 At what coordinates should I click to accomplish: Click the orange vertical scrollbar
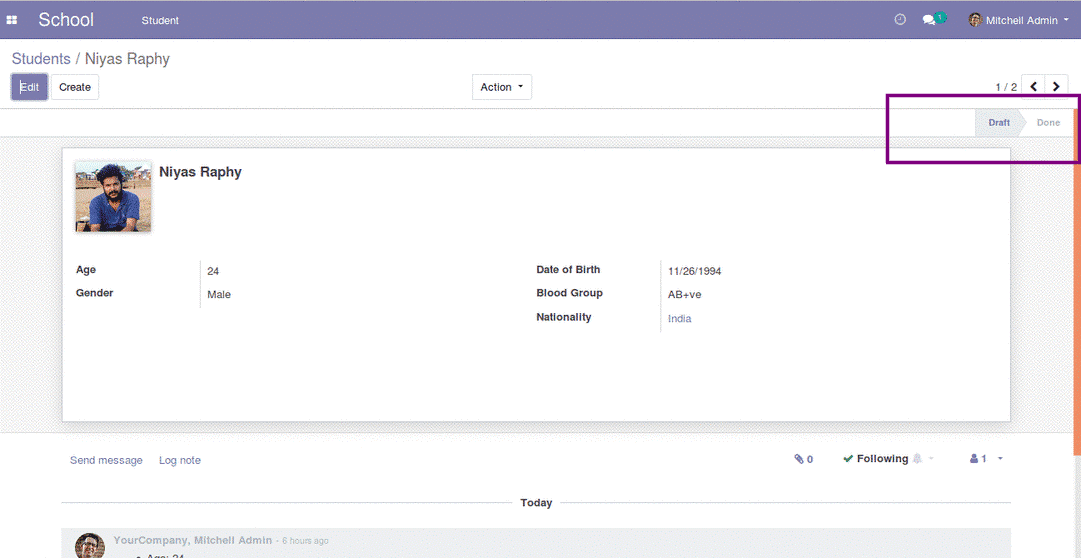1077,281
